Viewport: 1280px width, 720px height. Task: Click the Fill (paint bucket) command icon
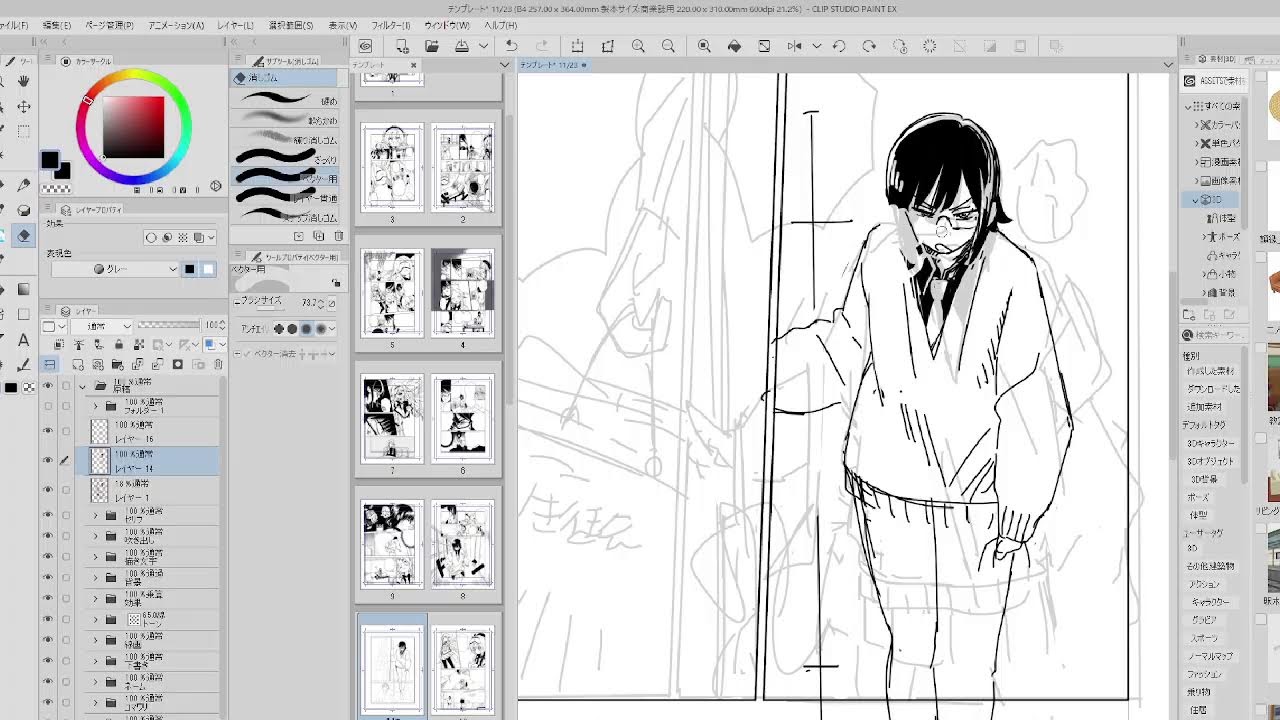click(x=734, y=46)
